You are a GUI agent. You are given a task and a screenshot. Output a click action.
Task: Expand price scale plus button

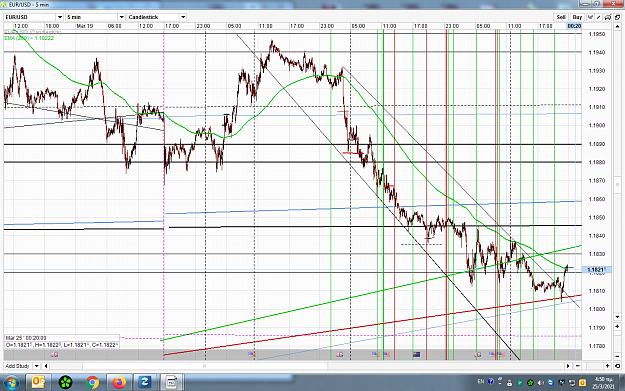617,326
